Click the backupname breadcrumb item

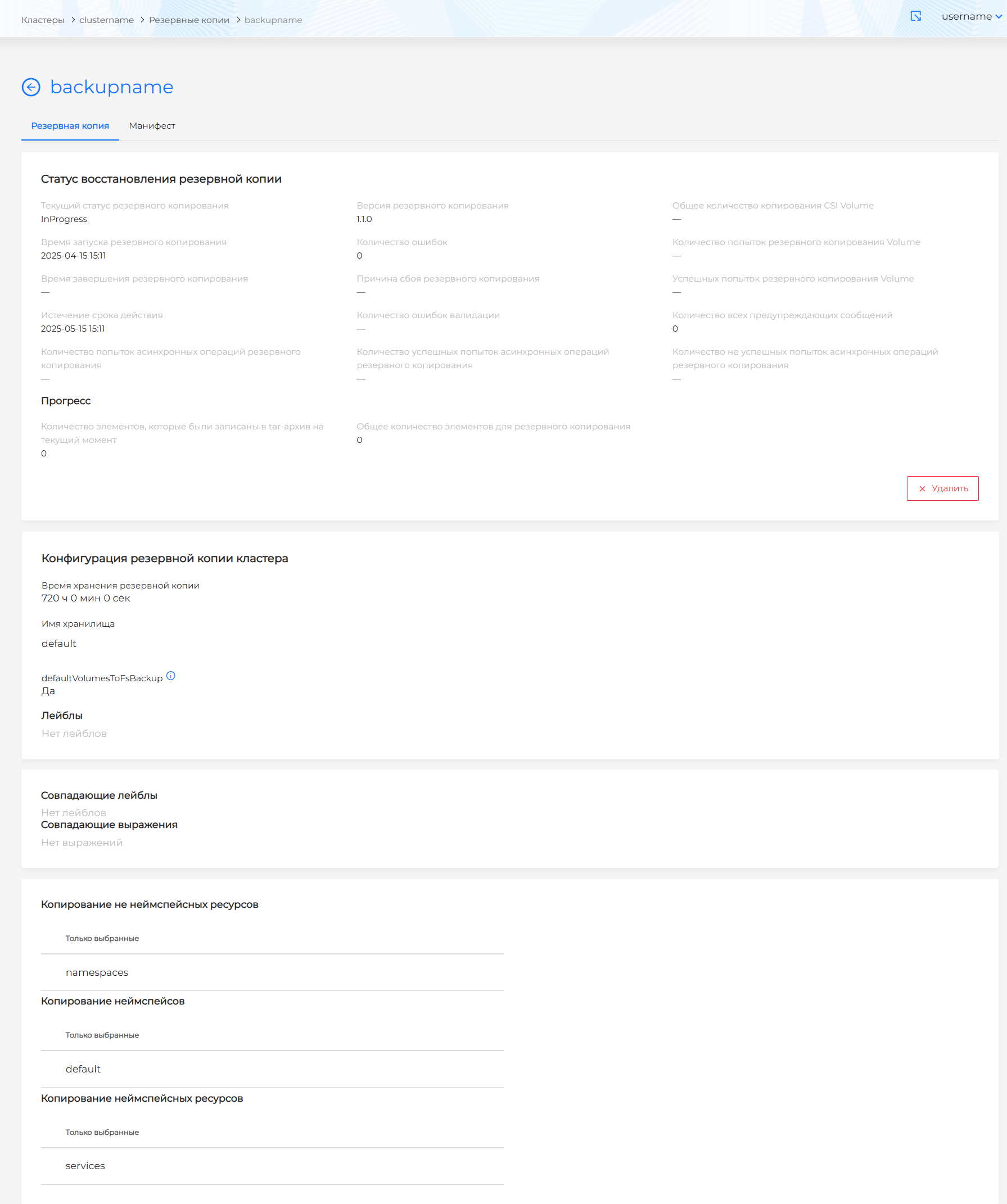click(273, 20)
